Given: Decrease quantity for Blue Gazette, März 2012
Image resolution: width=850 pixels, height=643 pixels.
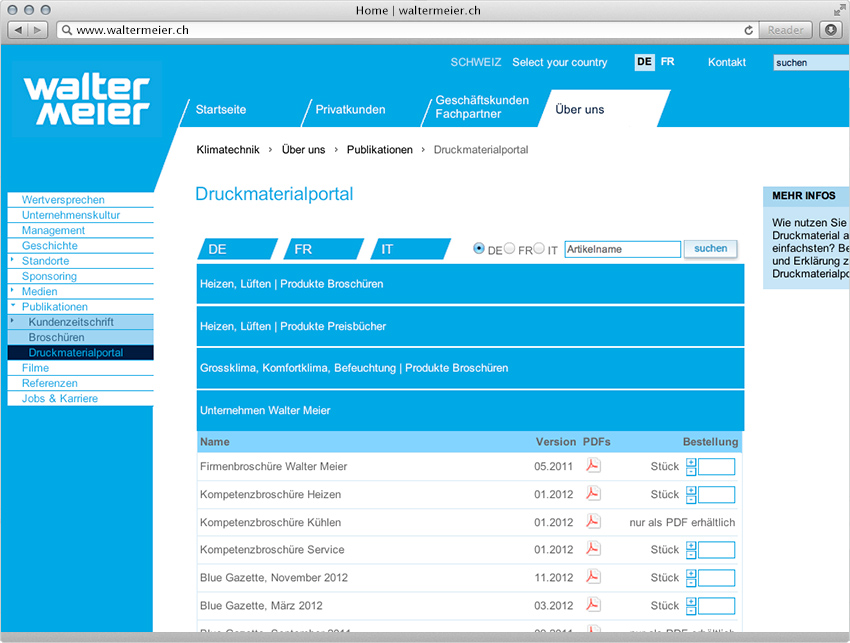Looking at the screenshot, I should click(691, 611).
